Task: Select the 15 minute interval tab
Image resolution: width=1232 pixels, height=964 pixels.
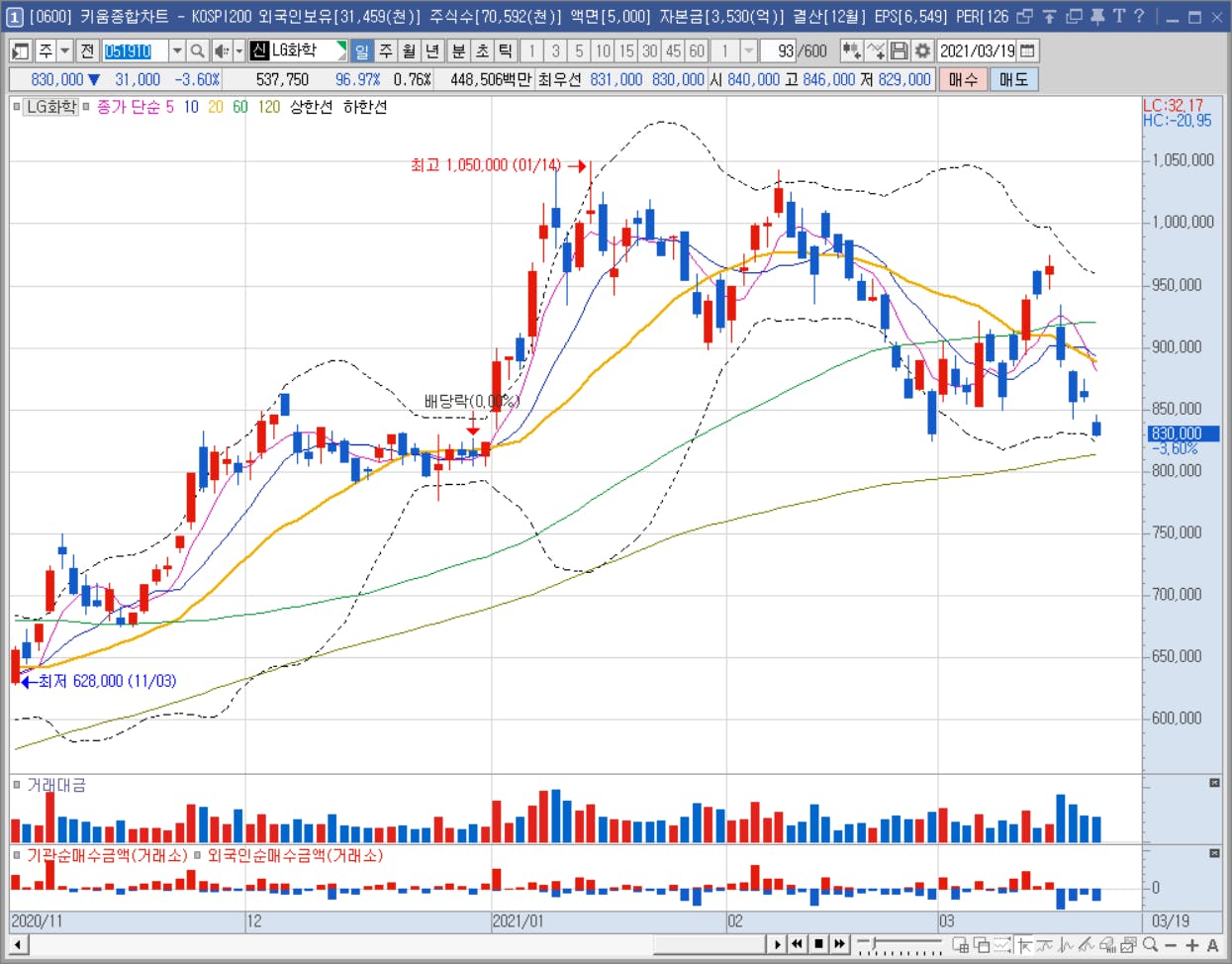Action: [x=626, y=50]
